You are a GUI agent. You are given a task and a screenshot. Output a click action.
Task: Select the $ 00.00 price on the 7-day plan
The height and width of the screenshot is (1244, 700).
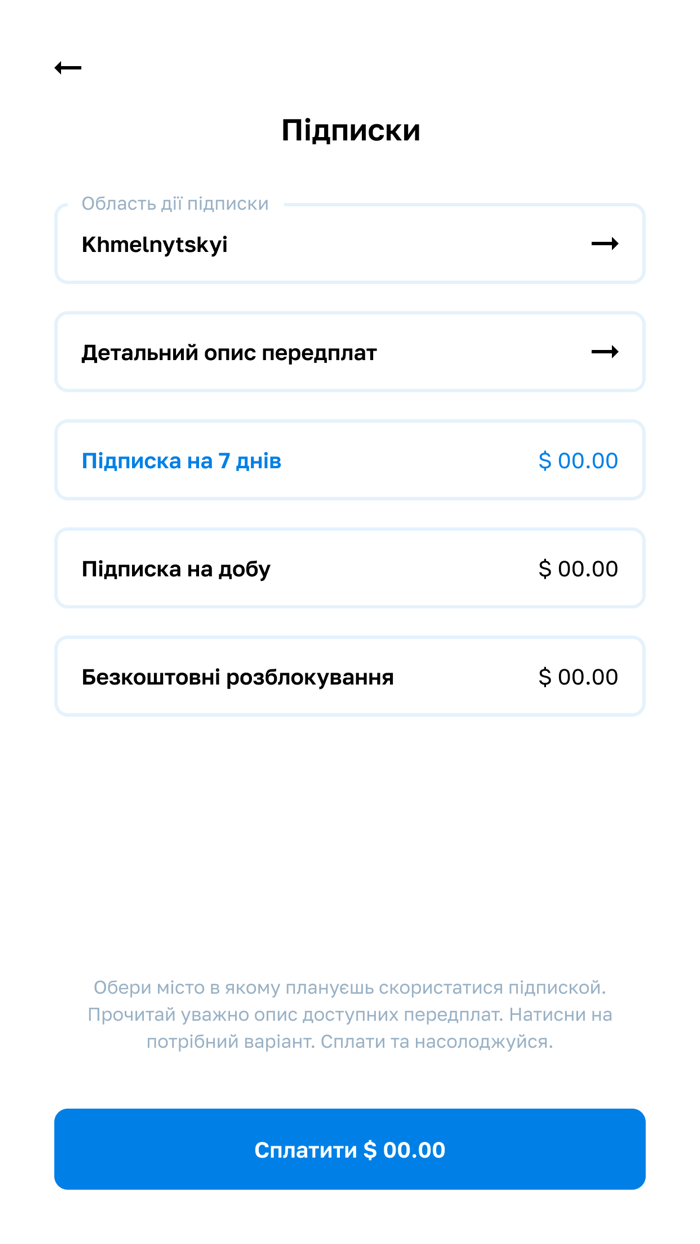tap(578, 460)
